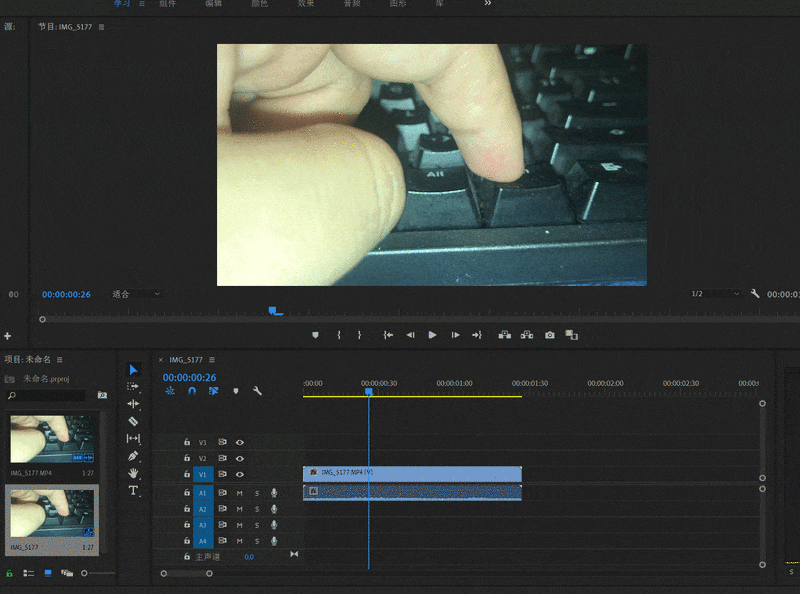Image resolution: width=800 pixels, height=594 pixels.
Task: Mute audio track A1
Action: click(240, 493)
